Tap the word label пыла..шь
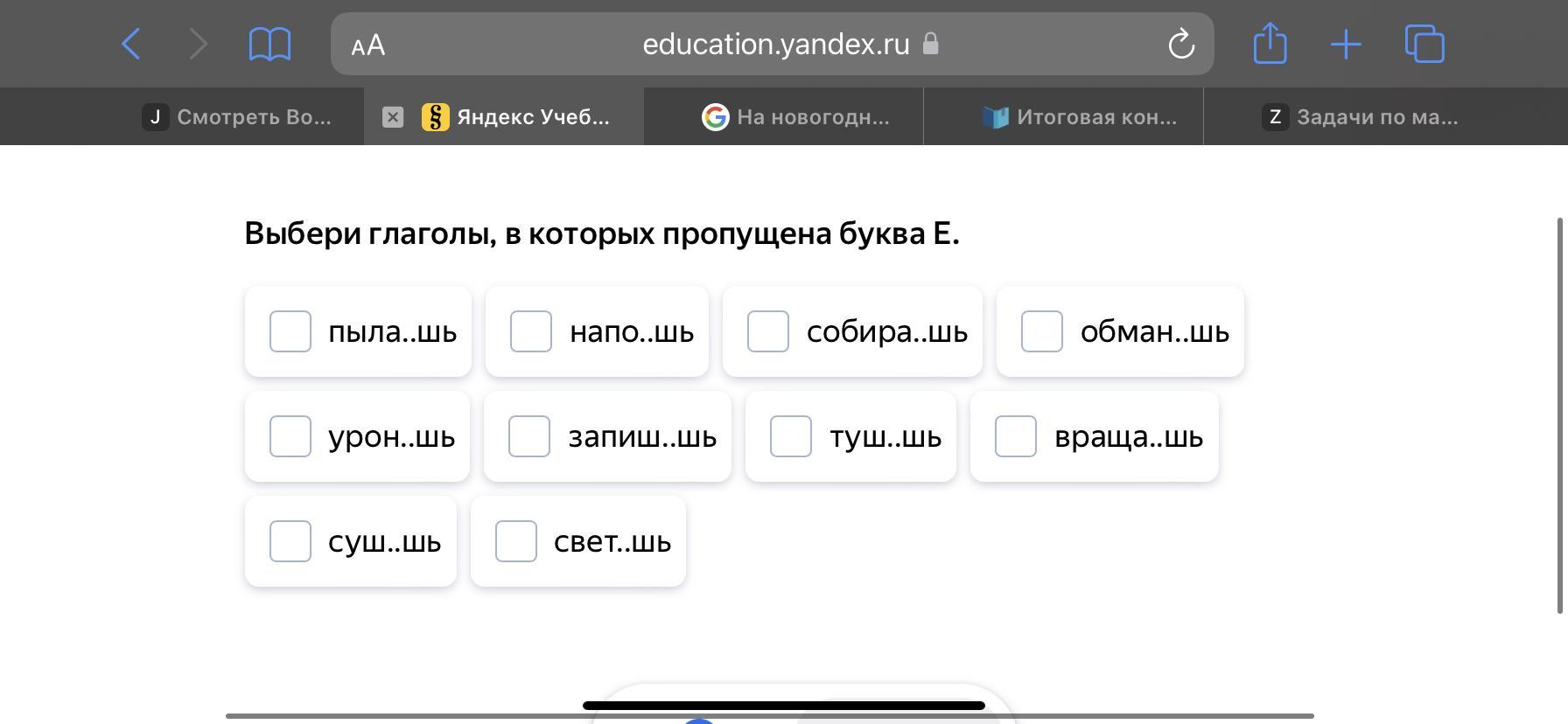The width and height of the screenshot is (1568, 724). point(392,332)
